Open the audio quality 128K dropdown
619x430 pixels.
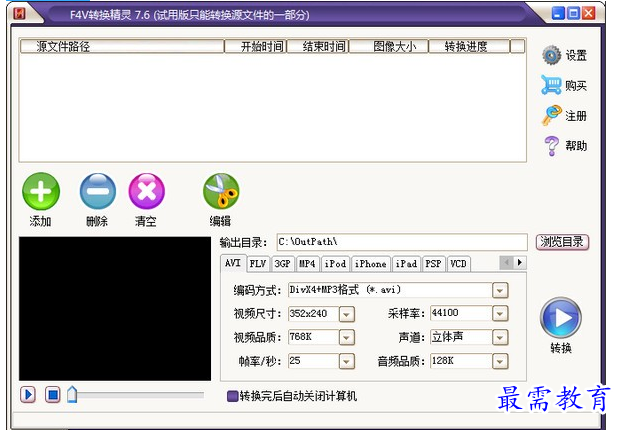[x=500, y=361]
